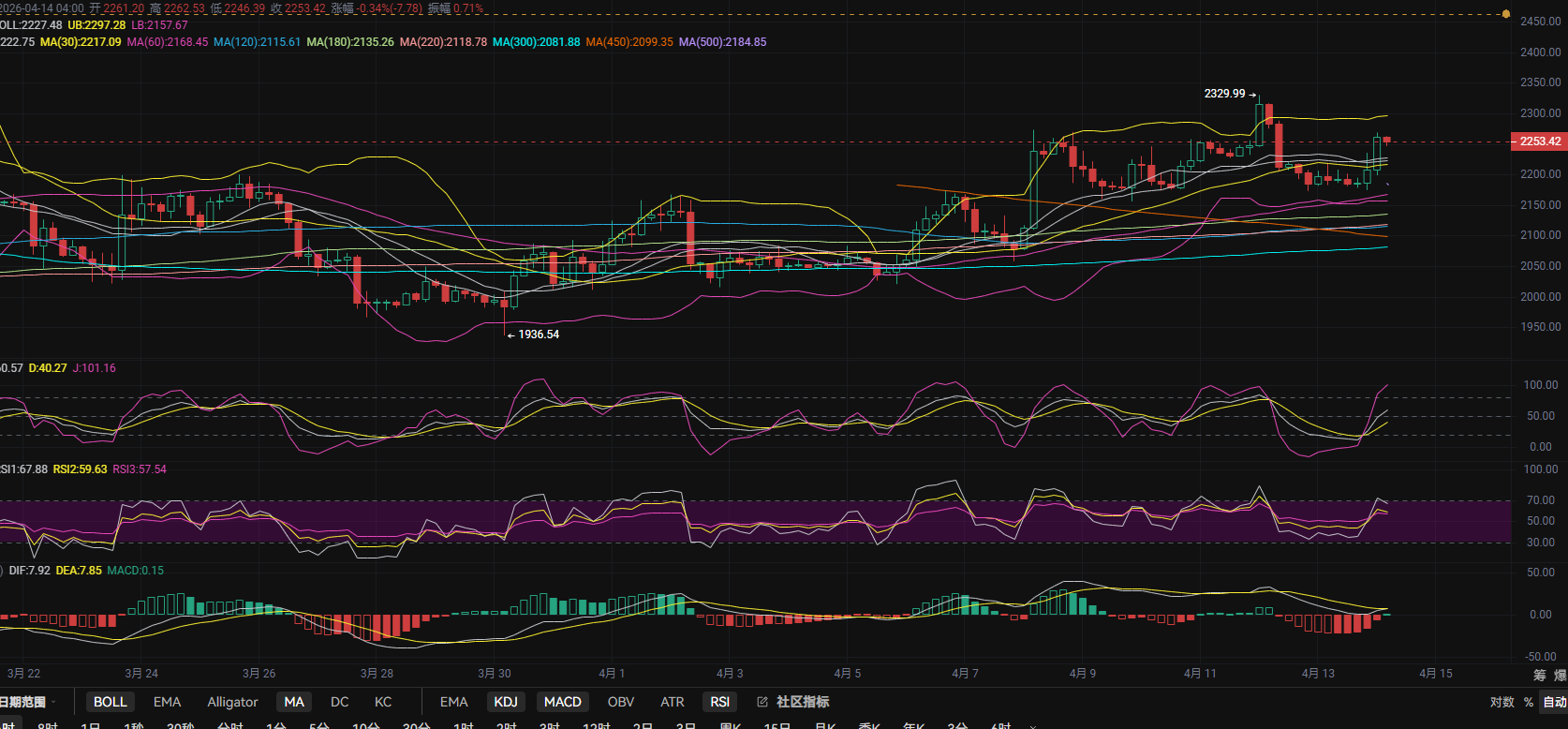Toggle the BOLL overlay indicator
The image size is (1568, 729).
pos(110,702)
